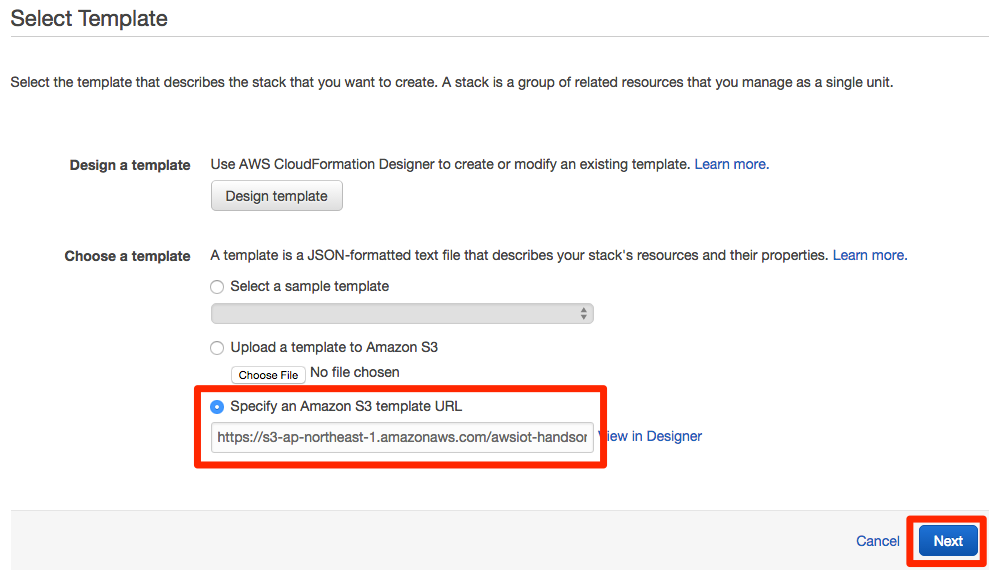Image resolution: width=989 pixels, height=570 pixels.
Task: Open View in Designer link
Action: [x=650, y=436]
